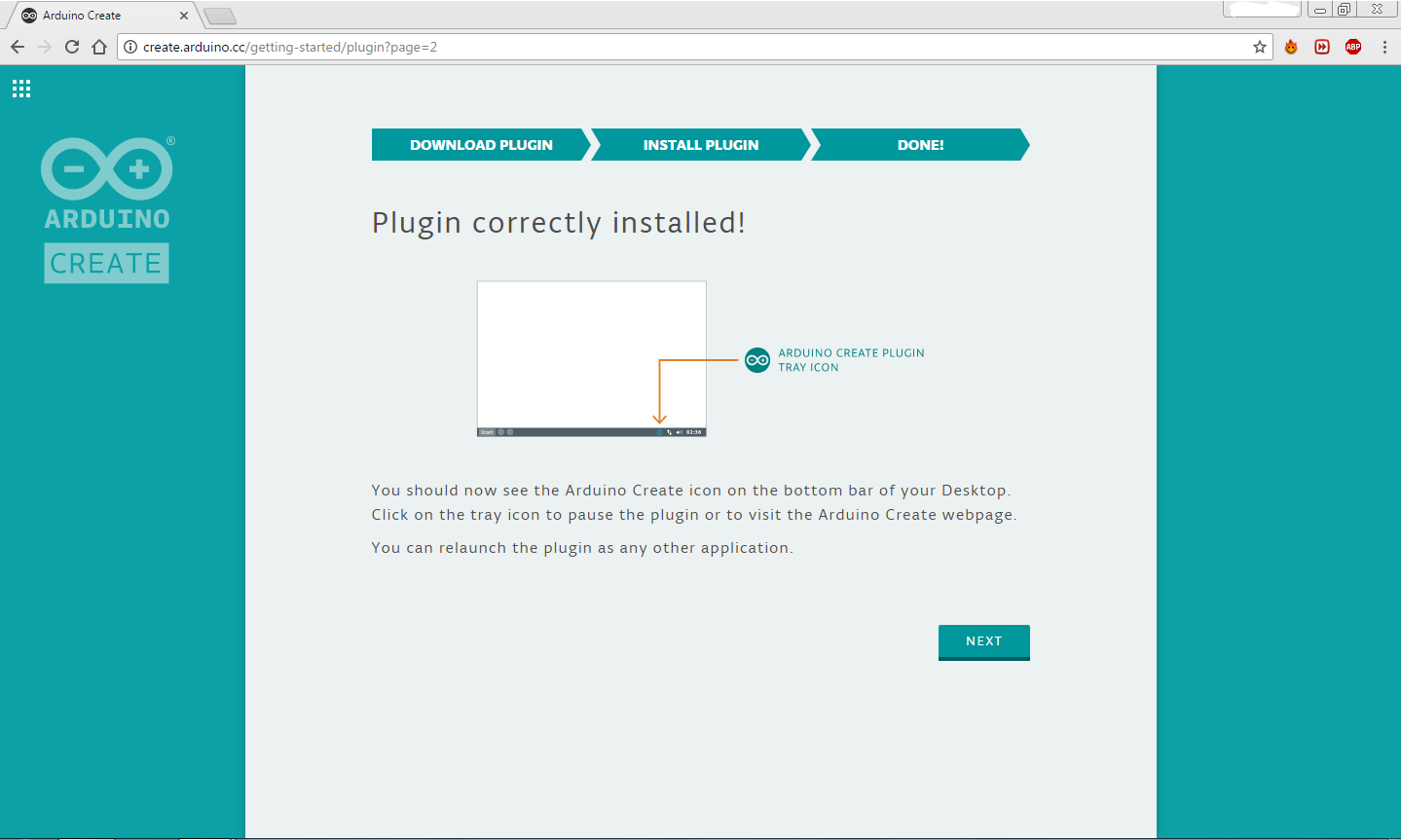Open the apps grid icon in the sidebar
Viewport: 1401px width, 840px height.
coord(20,88)
